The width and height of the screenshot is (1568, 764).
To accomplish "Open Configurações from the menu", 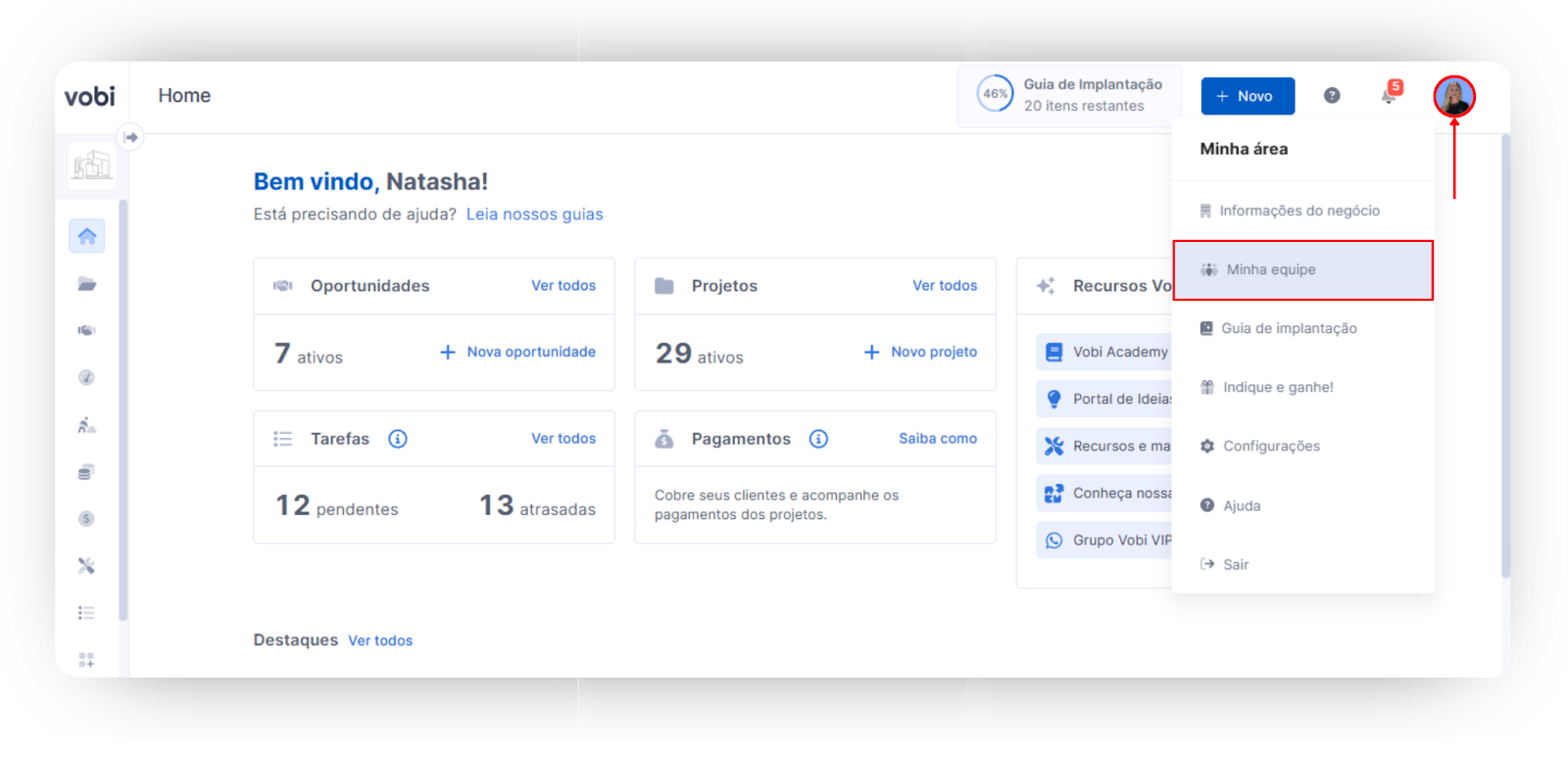I will click(x=1303, y=446).
